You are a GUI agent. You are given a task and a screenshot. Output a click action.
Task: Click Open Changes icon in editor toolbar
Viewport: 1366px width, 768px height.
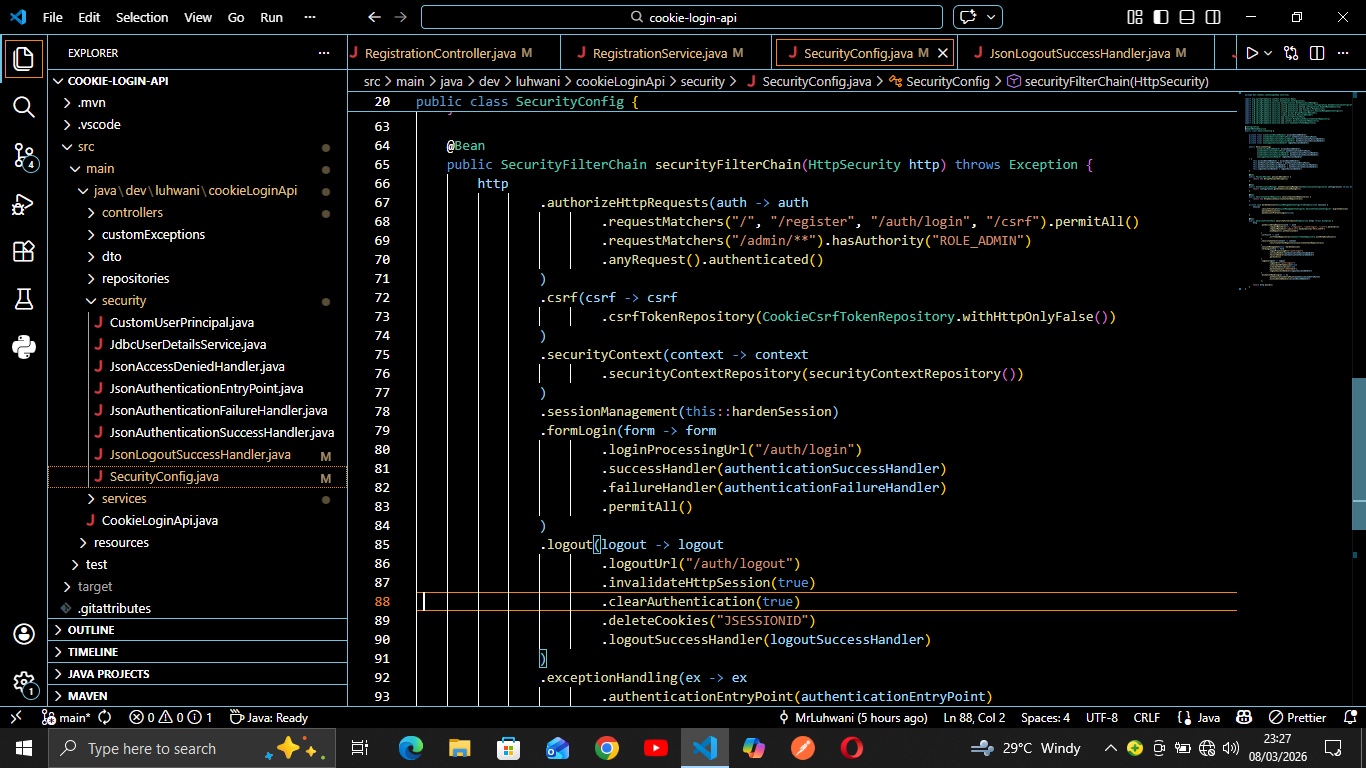(1292, 53)
